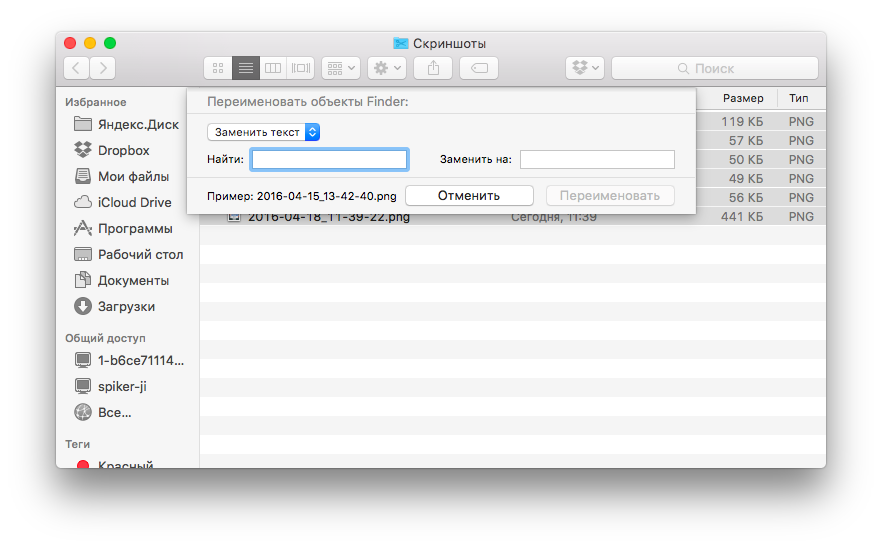This screenshot has height=548, width=882.
Task: Open iCloud Drive from the sidebar
Action: point(134,202)
